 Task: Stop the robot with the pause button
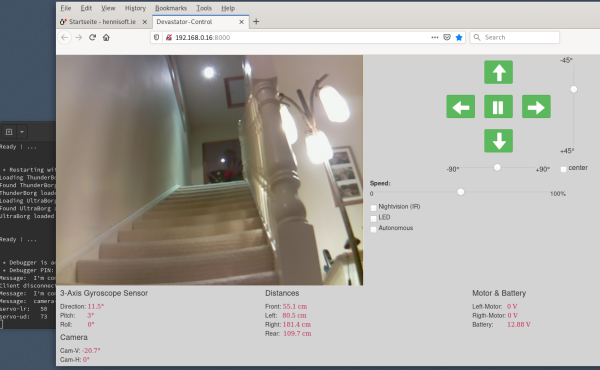click(x=498, y=106)
